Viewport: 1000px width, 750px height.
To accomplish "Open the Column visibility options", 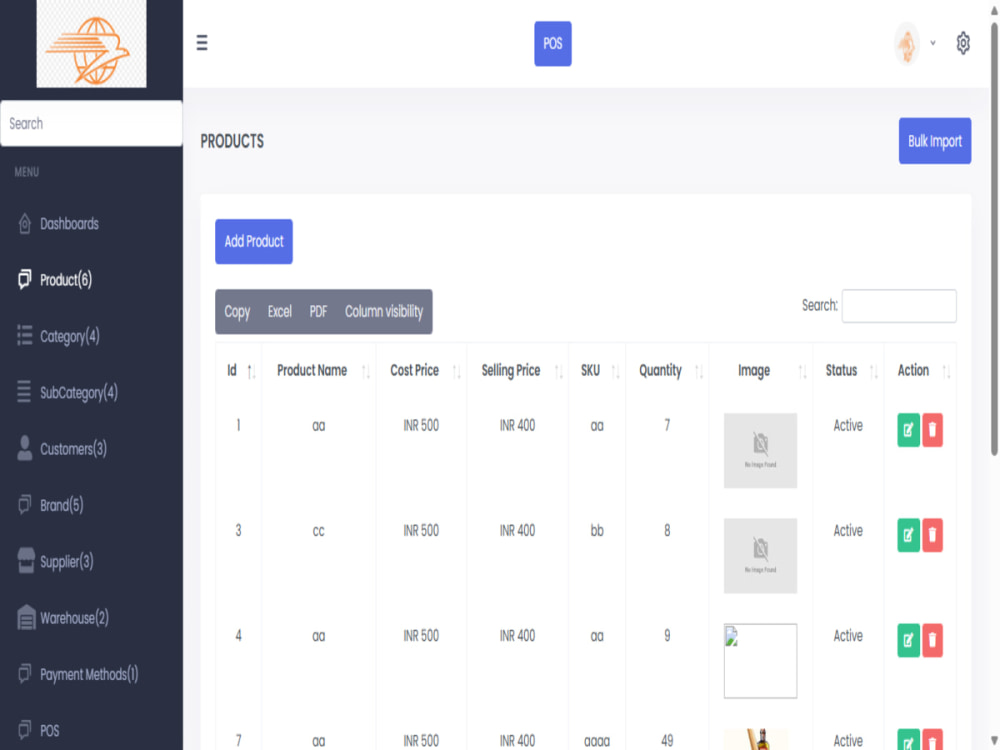I will 384,311.
